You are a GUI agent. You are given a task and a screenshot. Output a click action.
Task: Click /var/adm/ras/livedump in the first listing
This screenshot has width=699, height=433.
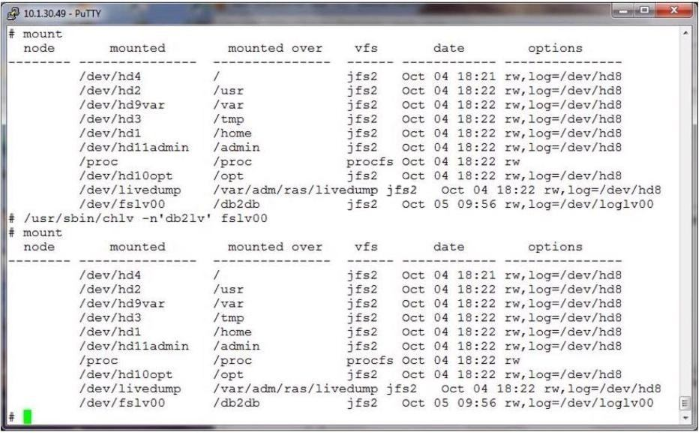(x=296, y=190)
